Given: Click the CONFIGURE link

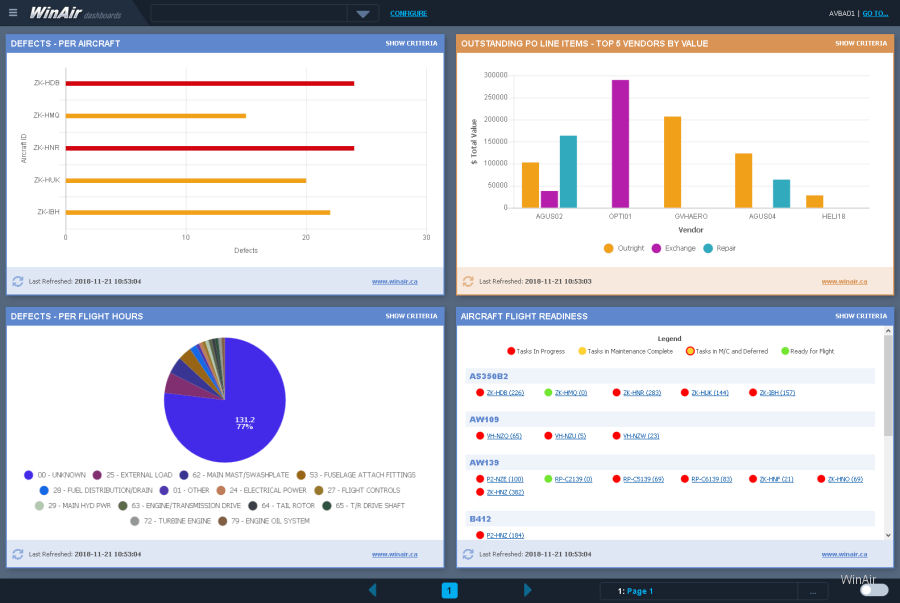Looking at the screenshot, I should (408, 13).
